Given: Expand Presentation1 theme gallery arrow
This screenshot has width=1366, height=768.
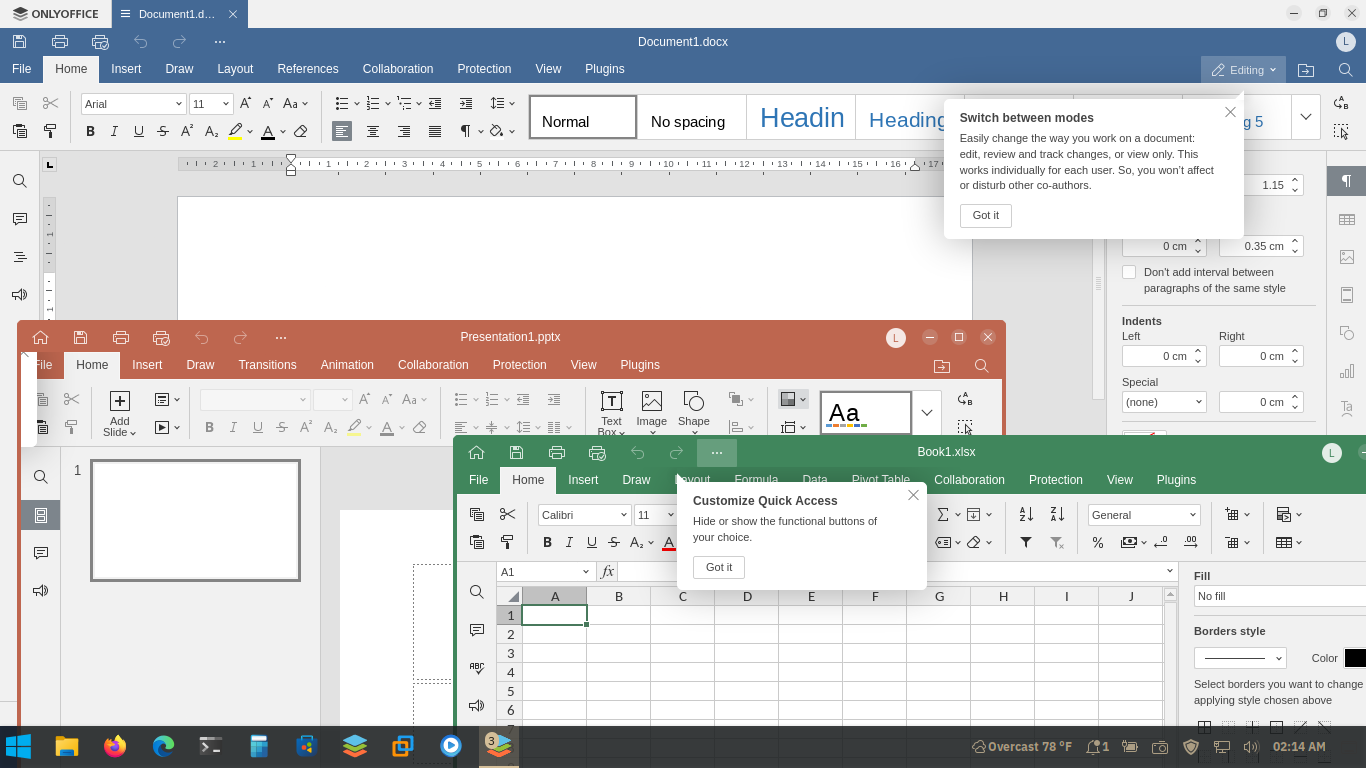Looking at the screenshot, I should point(927,413).
